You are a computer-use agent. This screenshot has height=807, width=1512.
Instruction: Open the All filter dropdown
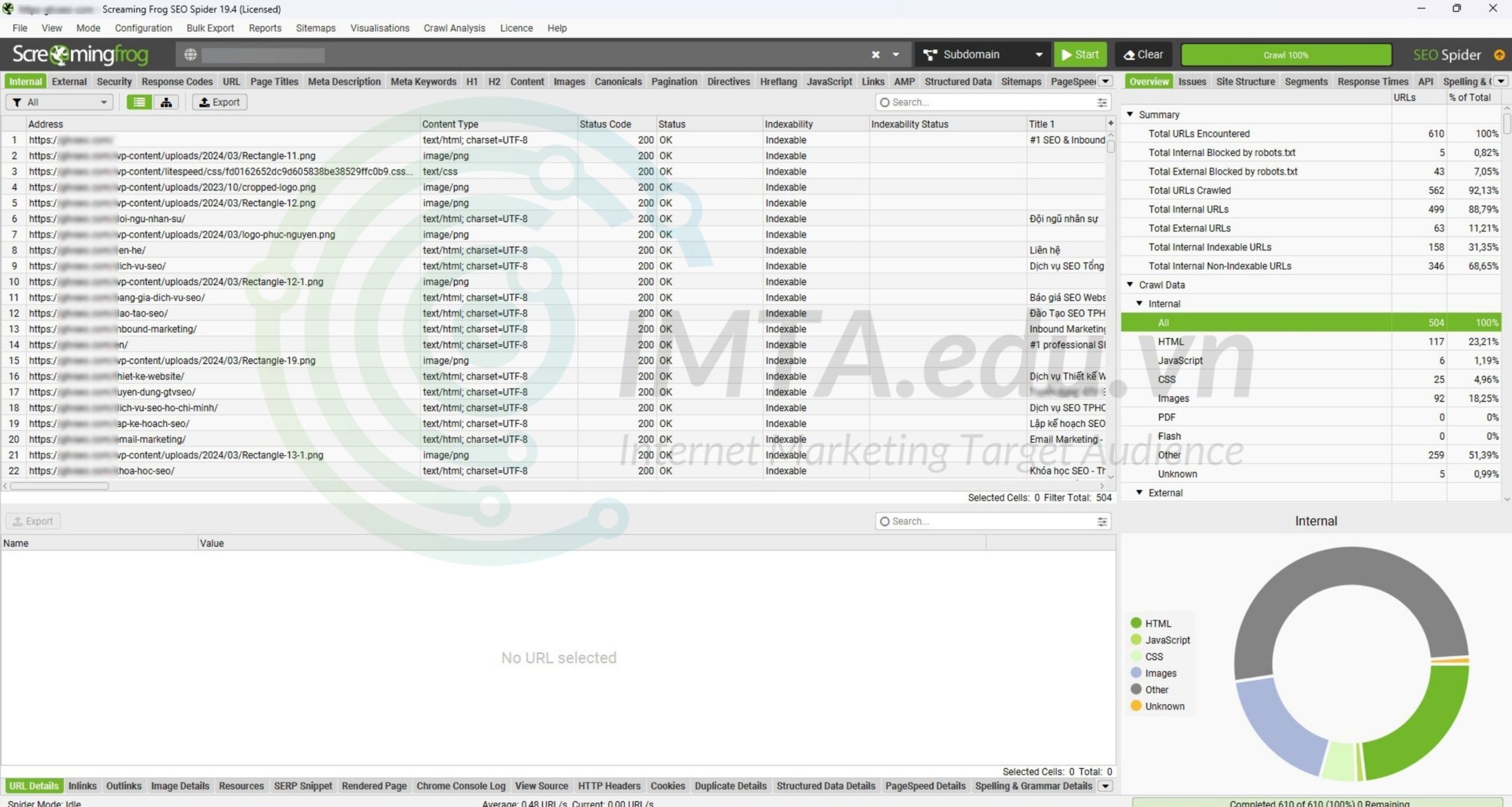pos(59,102)
